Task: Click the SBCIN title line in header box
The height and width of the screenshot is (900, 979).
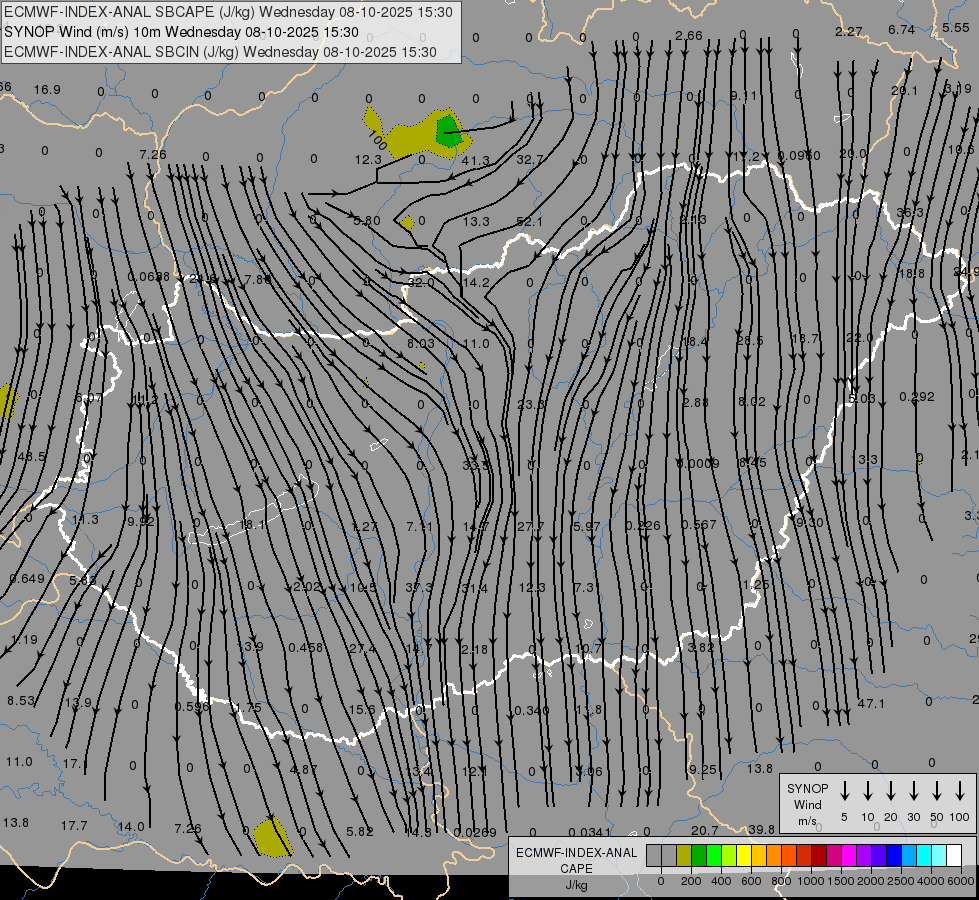Action: point(220,52)
